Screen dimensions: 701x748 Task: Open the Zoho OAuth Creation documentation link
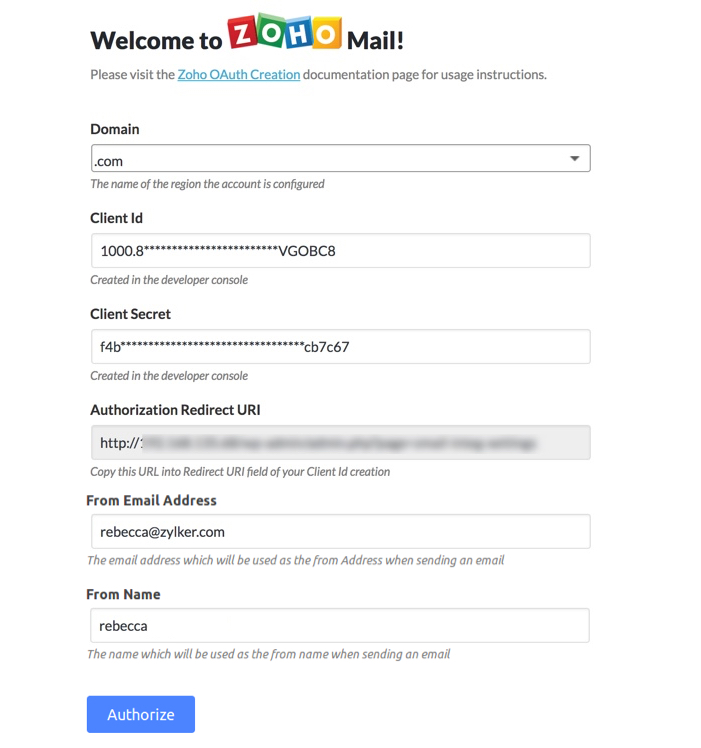coord(239,74)
